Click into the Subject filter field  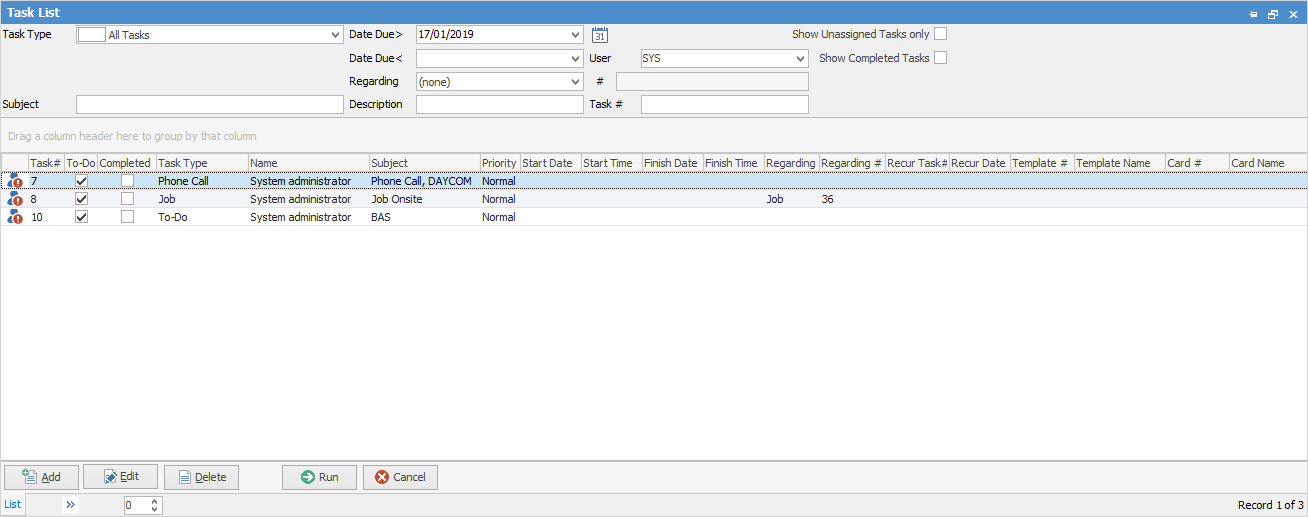209,104
